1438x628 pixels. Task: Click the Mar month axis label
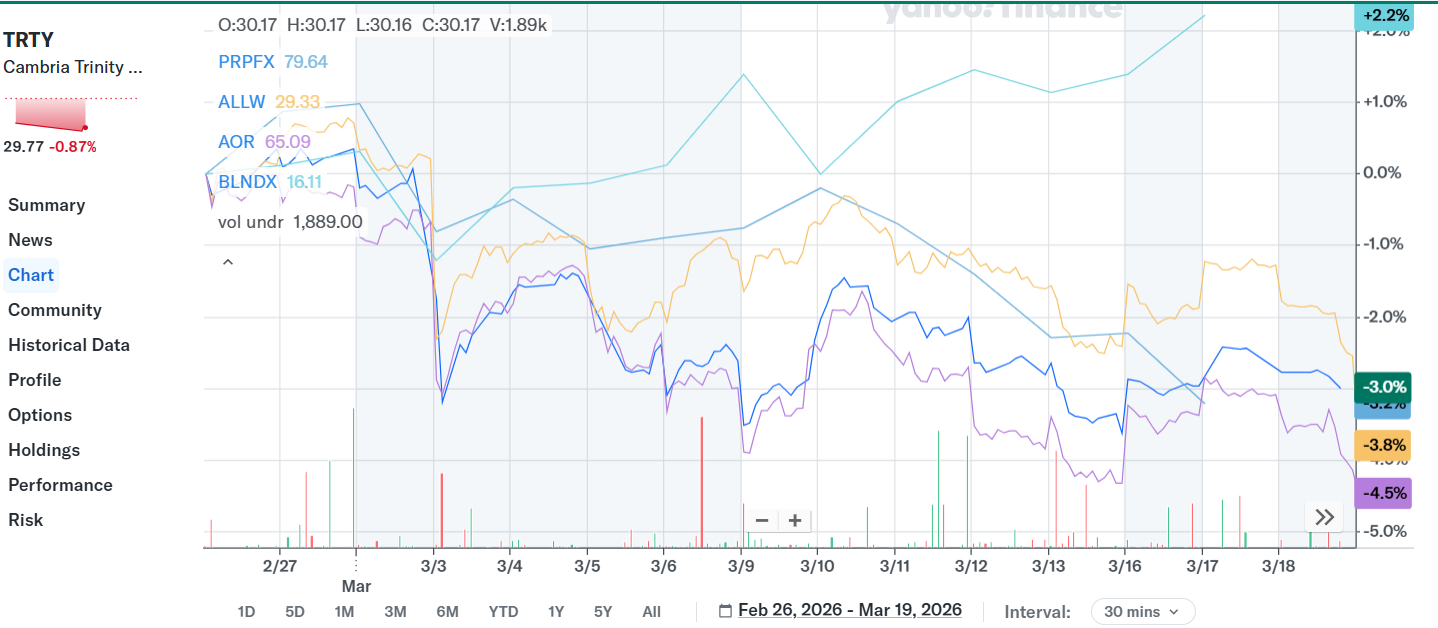pyautogui.click(x=356, y=586)
